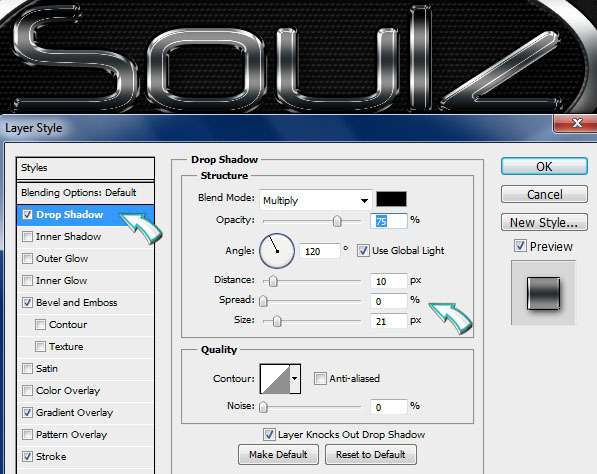The width and height of the screenshot is (597, 474).
Task: Click the style preview thumbnail
Action: point(543,293)
